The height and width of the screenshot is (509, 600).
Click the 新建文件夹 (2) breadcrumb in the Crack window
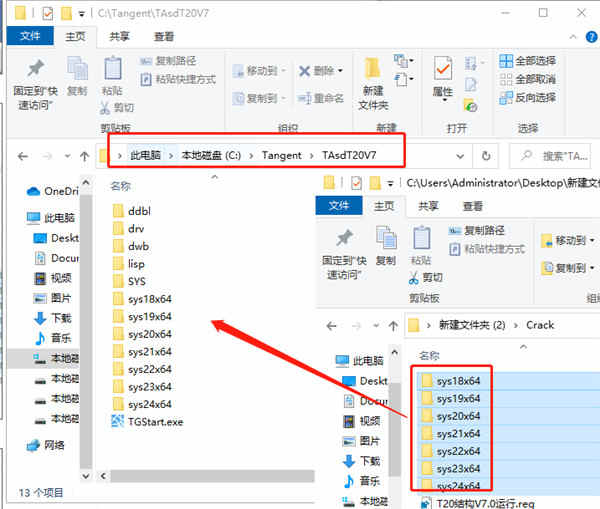pos(472,325)
